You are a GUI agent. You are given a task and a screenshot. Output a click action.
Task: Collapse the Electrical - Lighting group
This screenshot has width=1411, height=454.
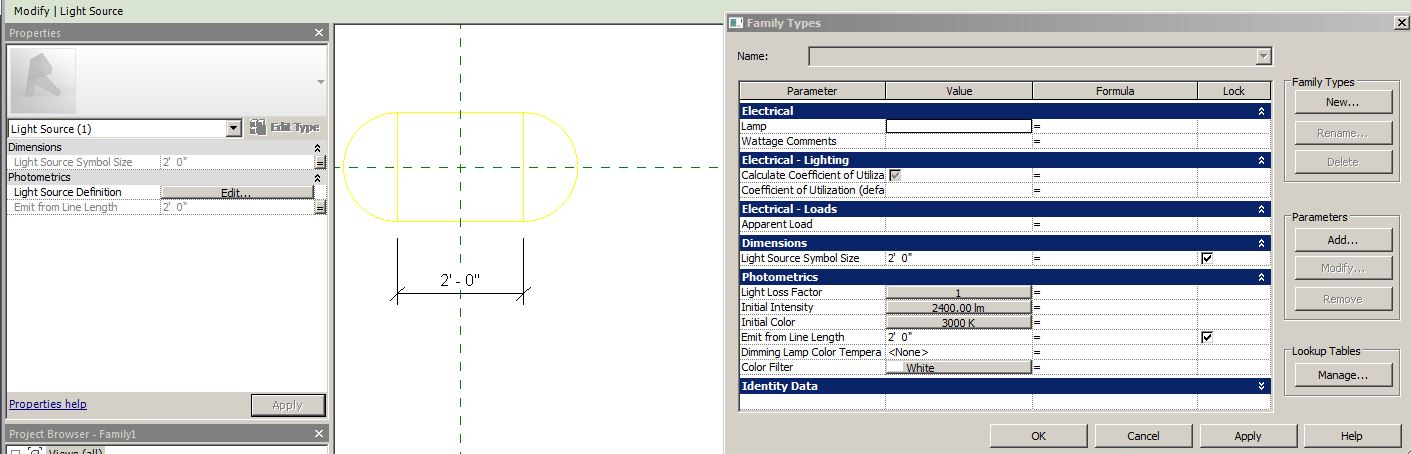click(x=1261, y=160)
